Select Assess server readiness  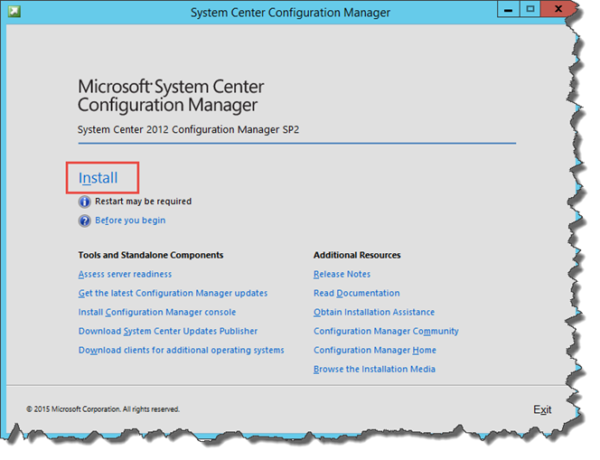coord(125,274)
